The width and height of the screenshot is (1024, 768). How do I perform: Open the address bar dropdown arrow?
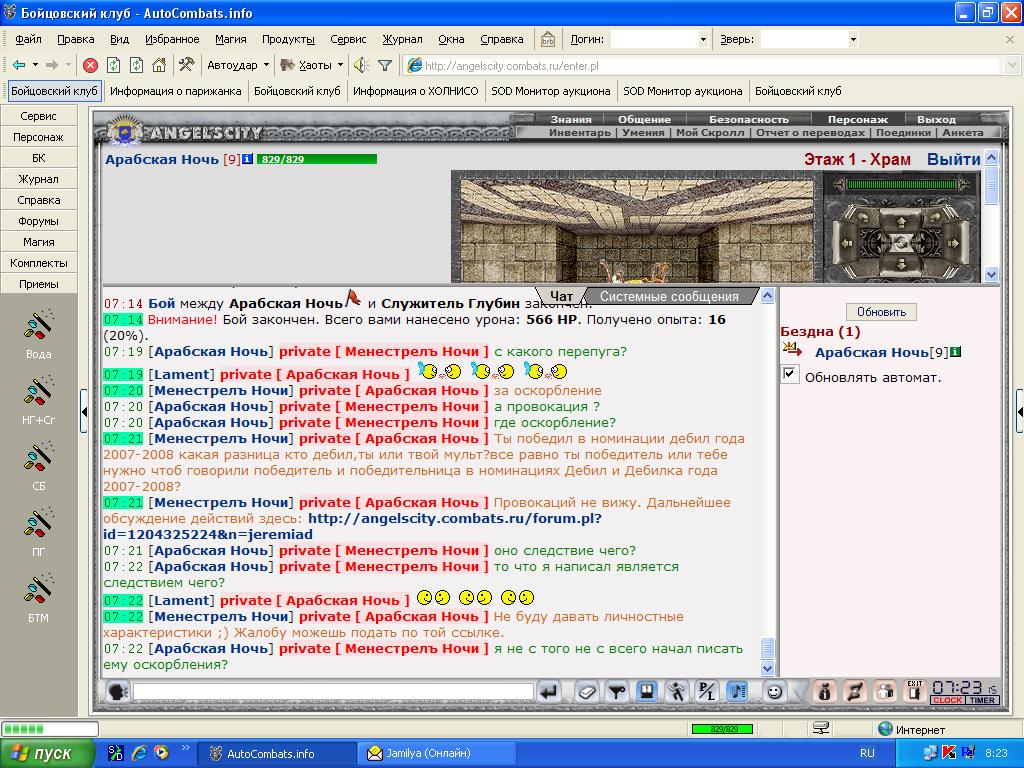pyautogui.click(x=1012, y=65)
